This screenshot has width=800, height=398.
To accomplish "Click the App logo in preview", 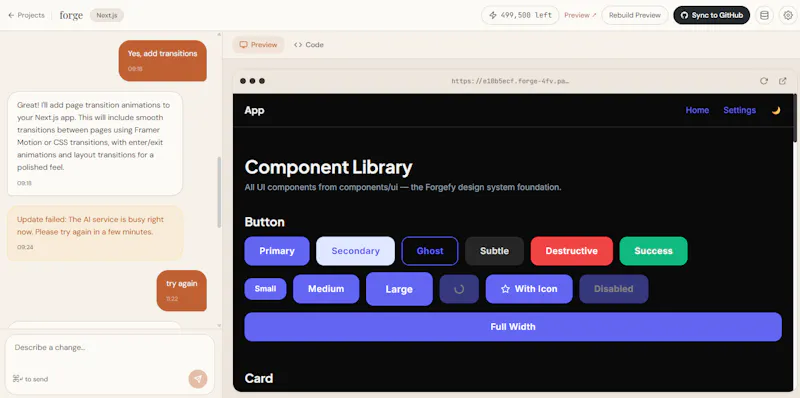I will click(254, 110).
